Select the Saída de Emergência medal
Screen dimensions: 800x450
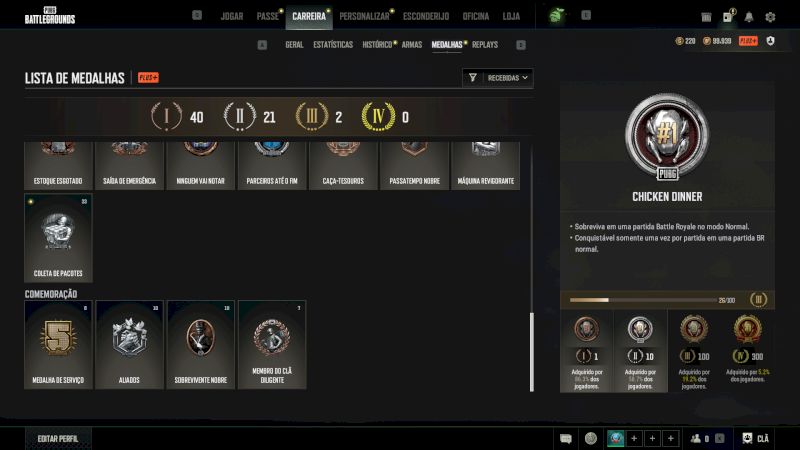coord(129,166)
